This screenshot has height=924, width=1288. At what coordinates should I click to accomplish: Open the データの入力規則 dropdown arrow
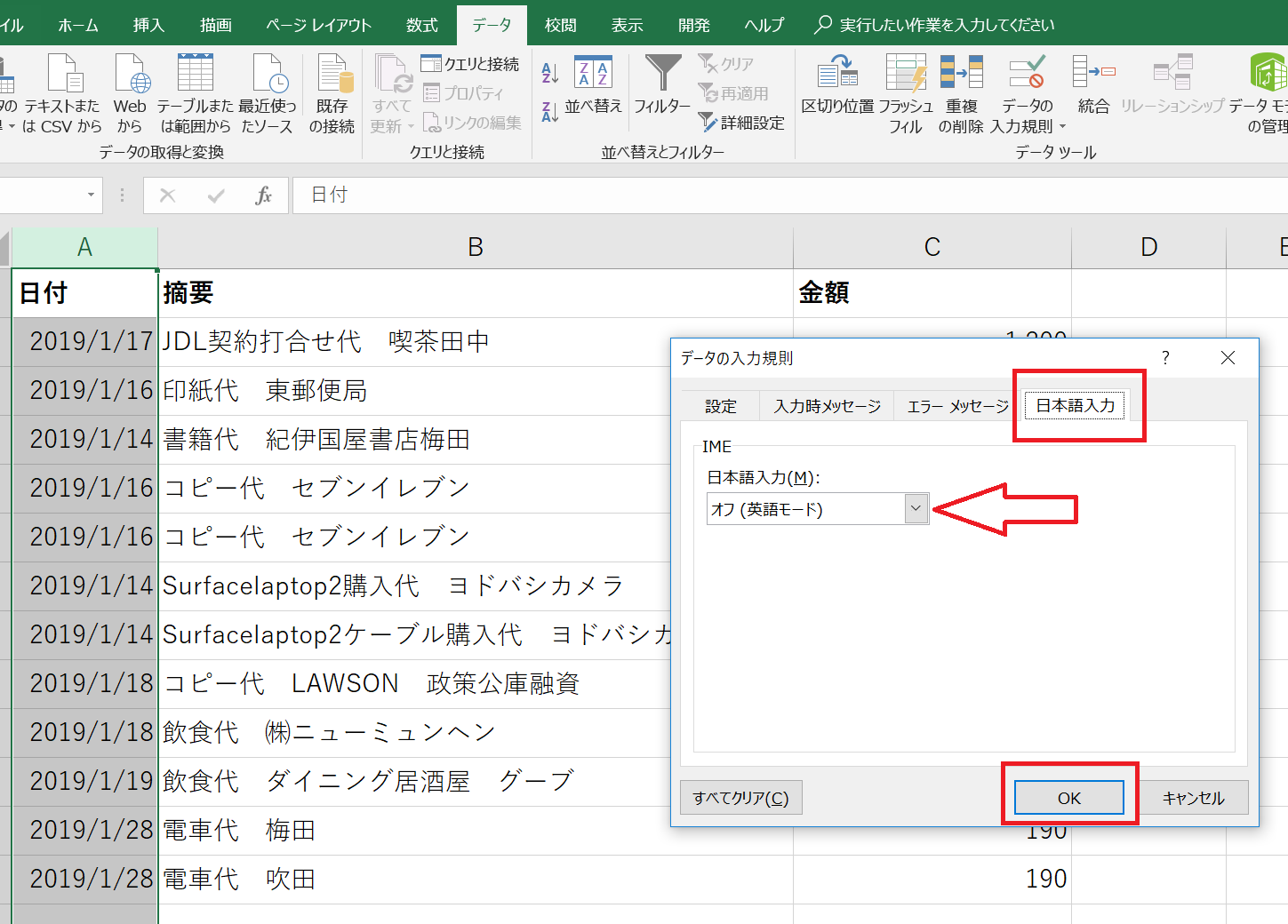pyautogui.click(x=1062, y=127)
